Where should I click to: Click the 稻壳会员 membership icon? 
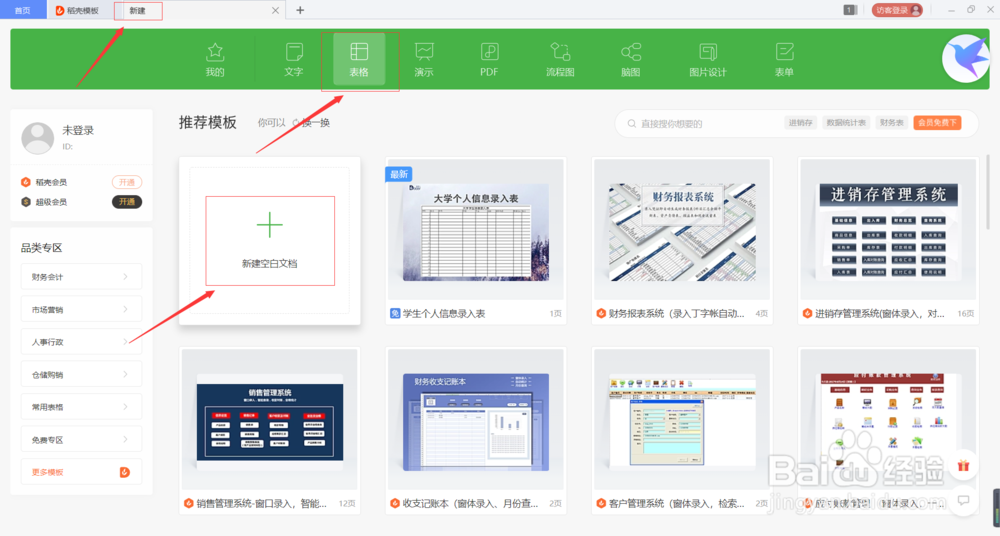[26, 182]
